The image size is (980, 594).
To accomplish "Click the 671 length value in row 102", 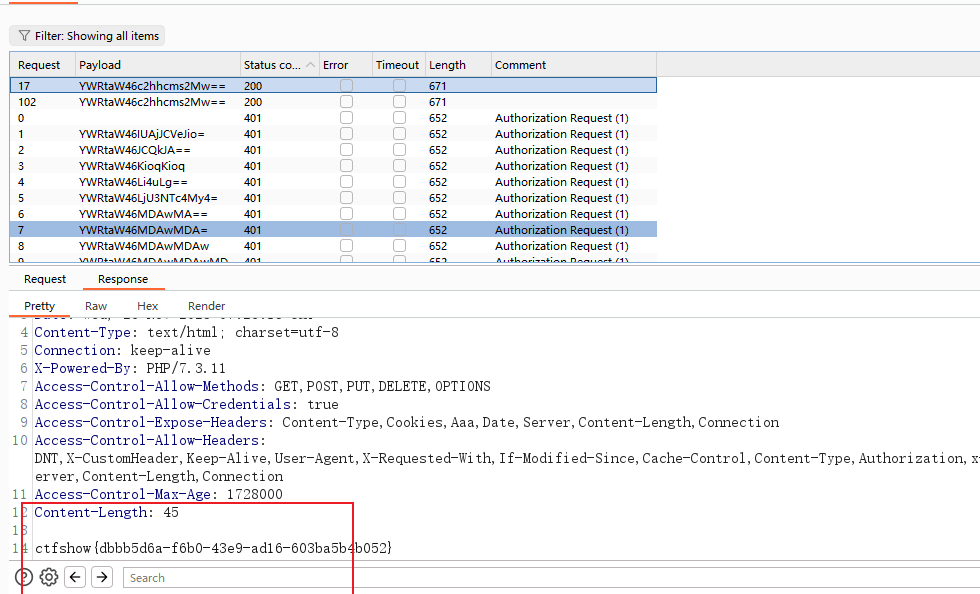I will 438,101.
